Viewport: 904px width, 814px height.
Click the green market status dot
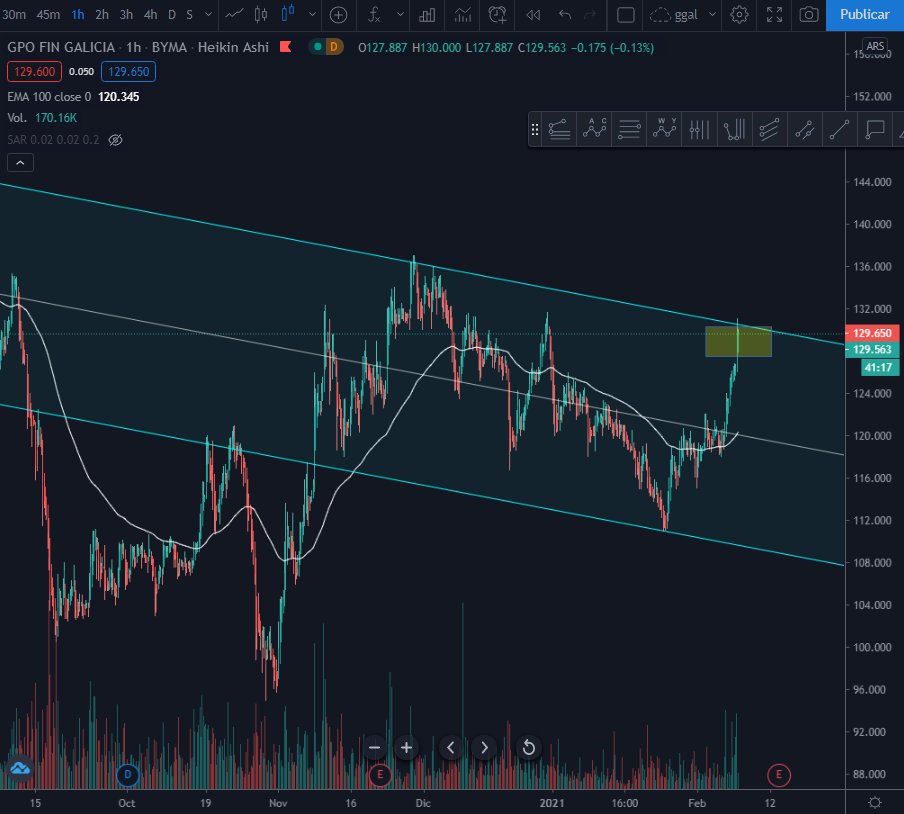coord(318,47)
